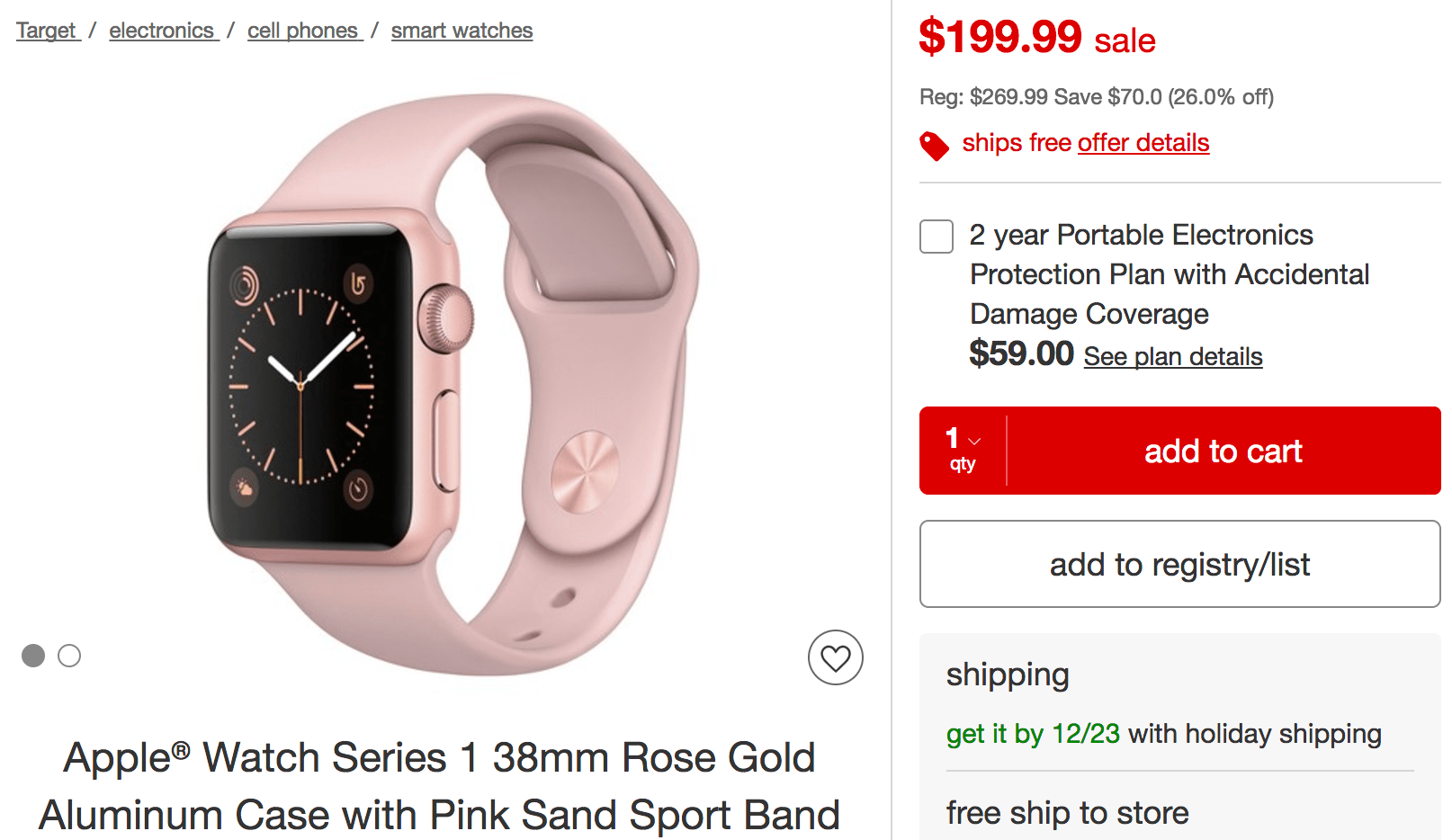This screenshot has height=840, width=1452.
Task: Navigate to electronics breadcrumb
Action: click(x=162, y=31)
